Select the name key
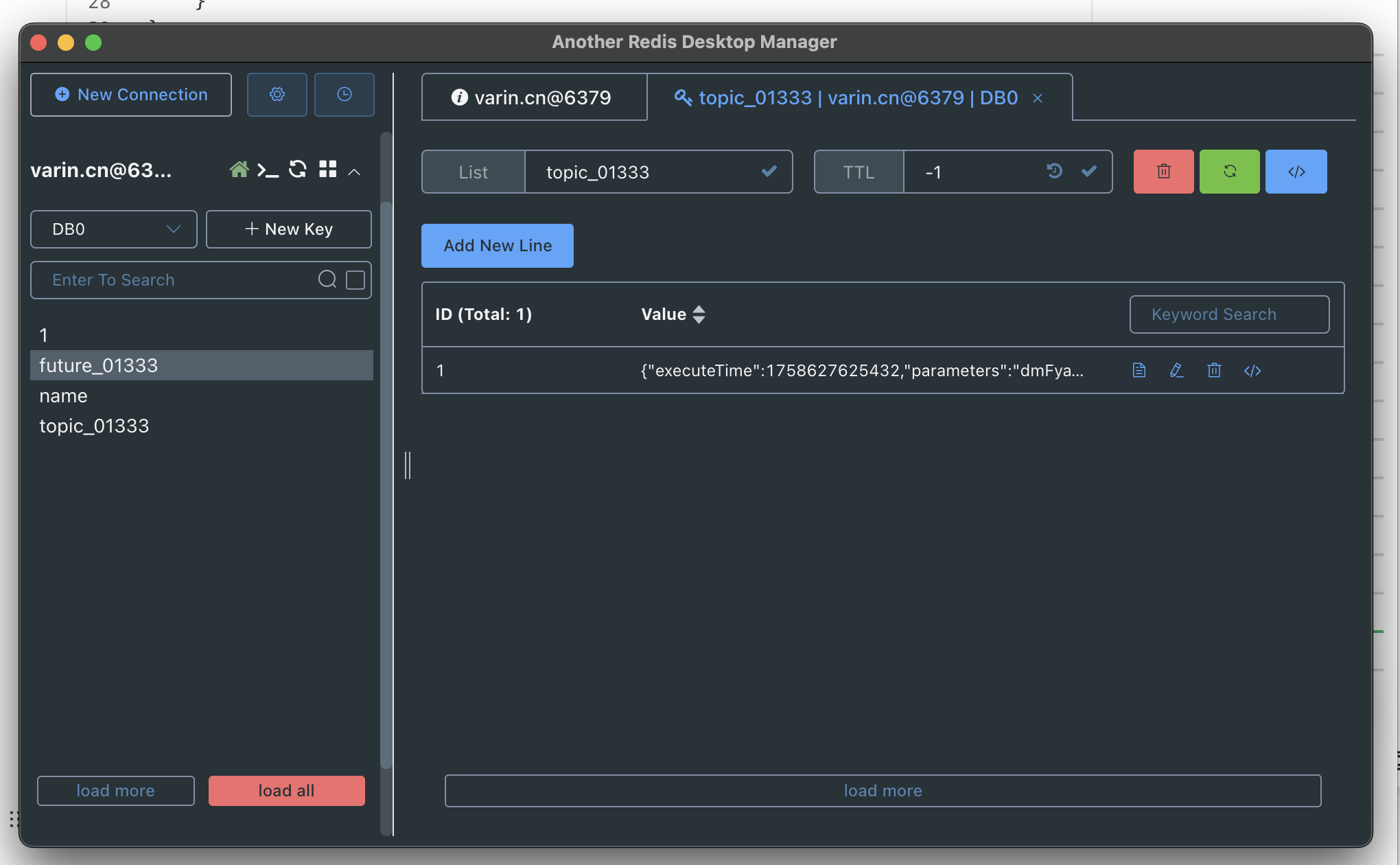This screenshot has height=865, width=1400. coord(202,395)
